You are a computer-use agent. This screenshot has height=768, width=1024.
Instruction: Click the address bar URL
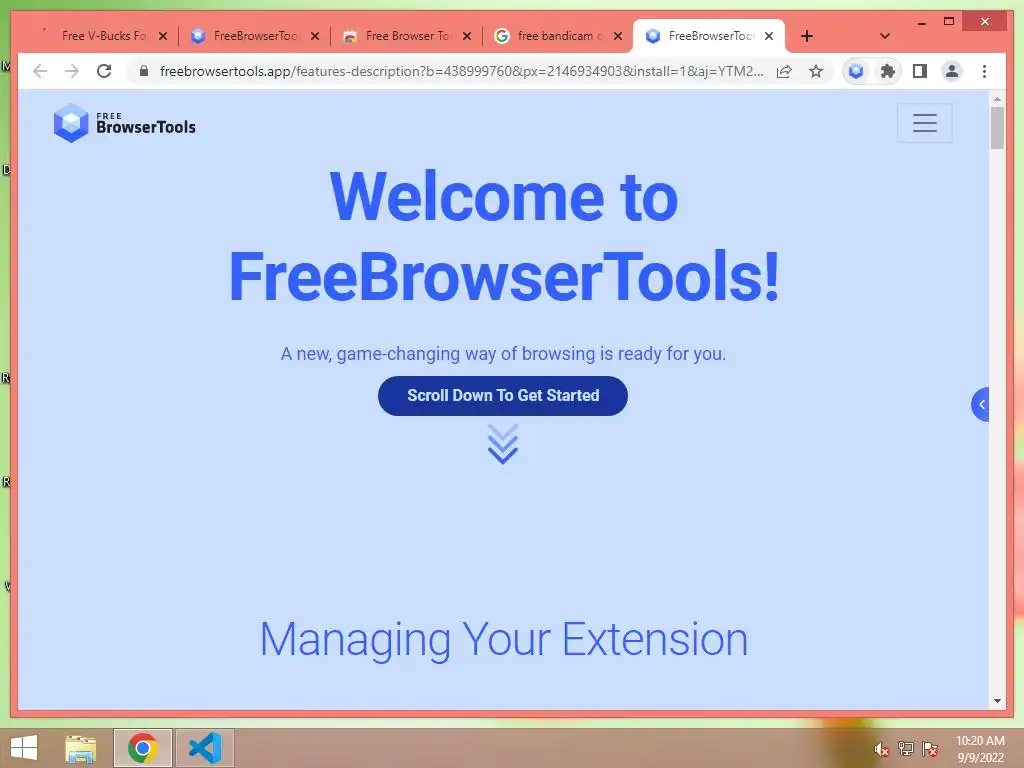coord(461,71)
